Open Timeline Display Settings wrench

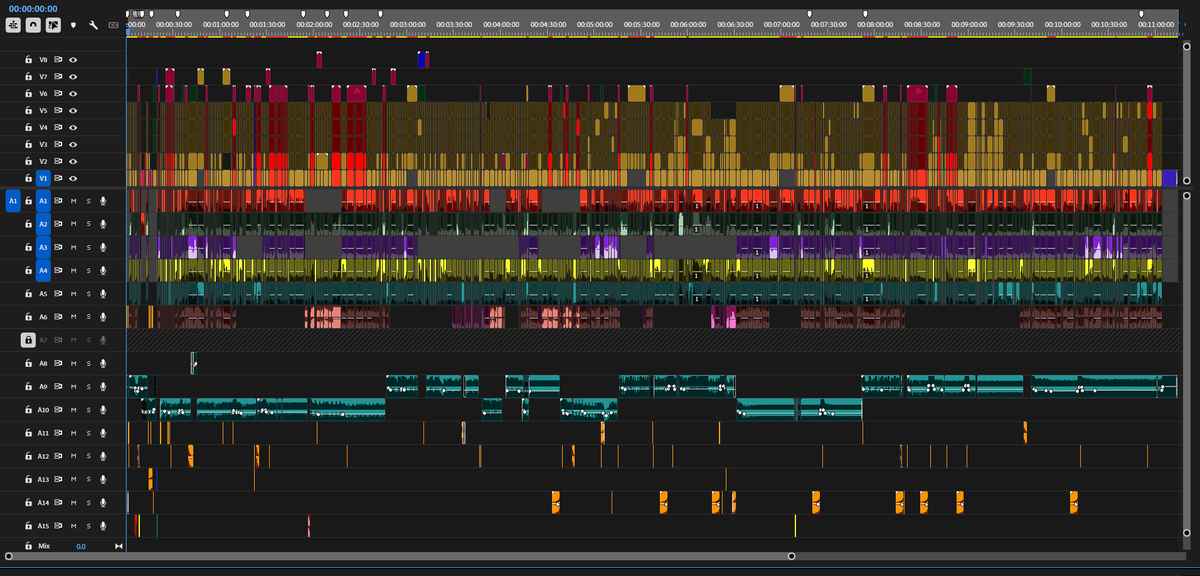93,24
